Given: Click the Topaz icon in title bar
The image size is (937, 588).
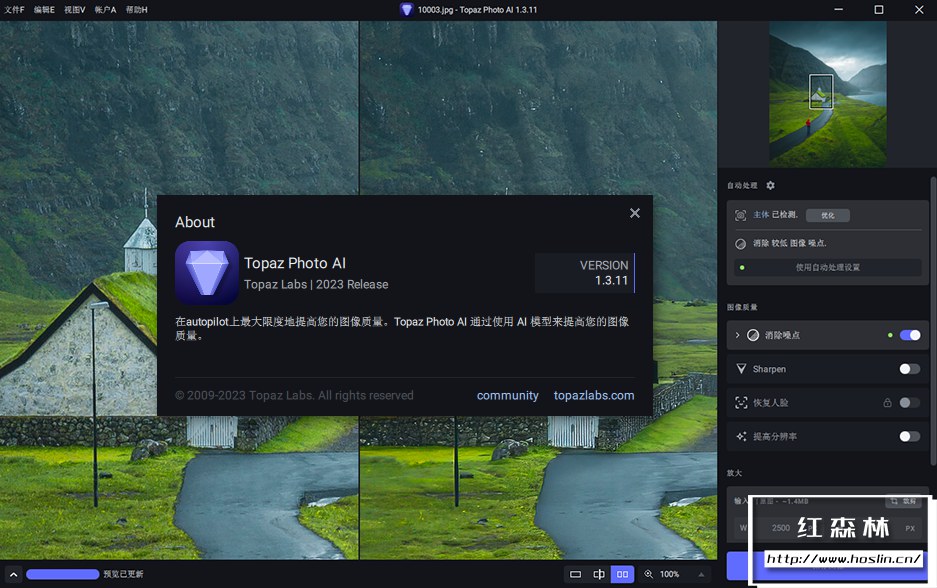Looking at the screenshot, I should tap(406, 10).
